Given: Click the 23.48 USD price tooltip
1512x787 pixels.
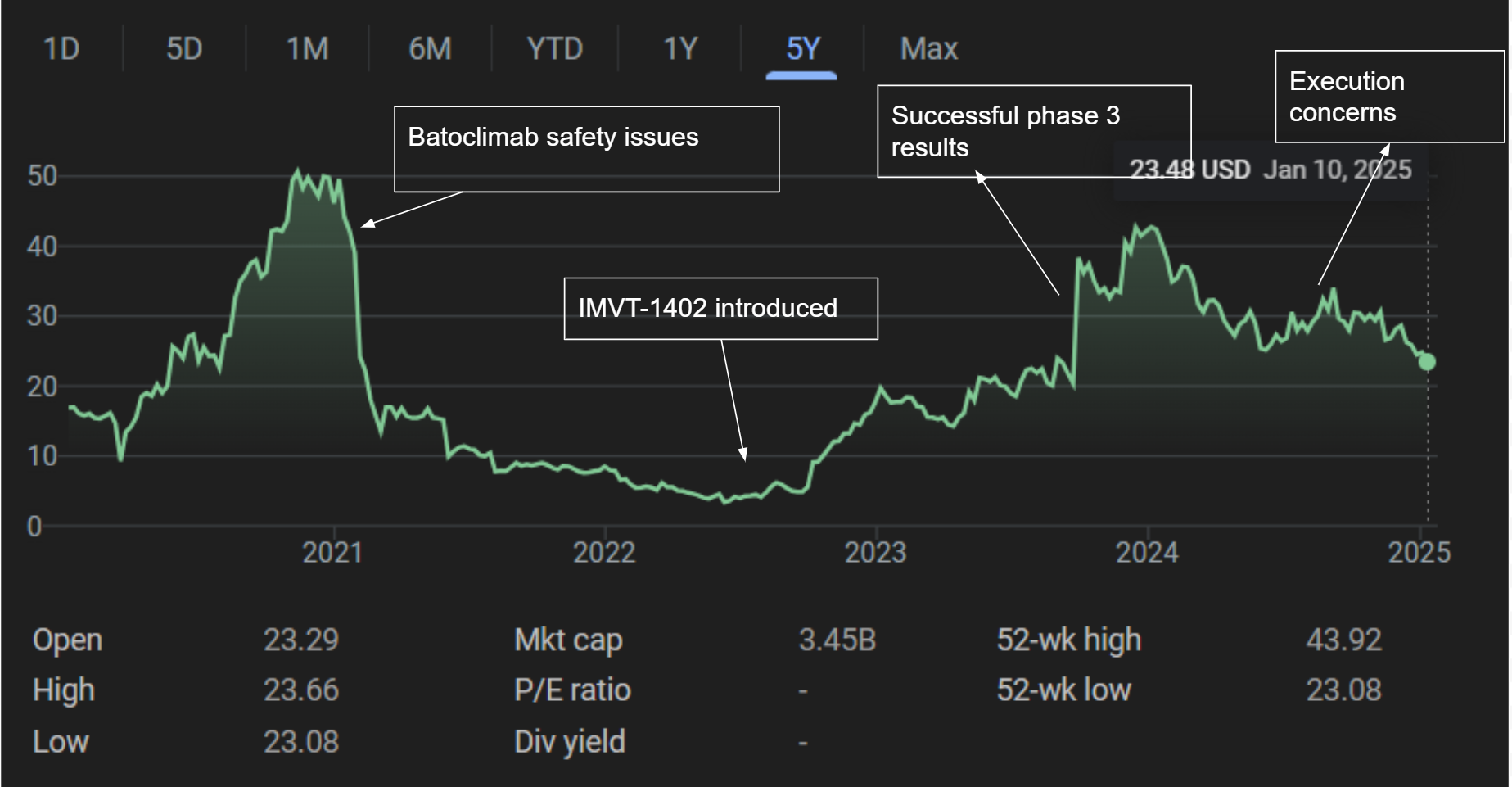Looking at the screenshot, I should 1271,170.
